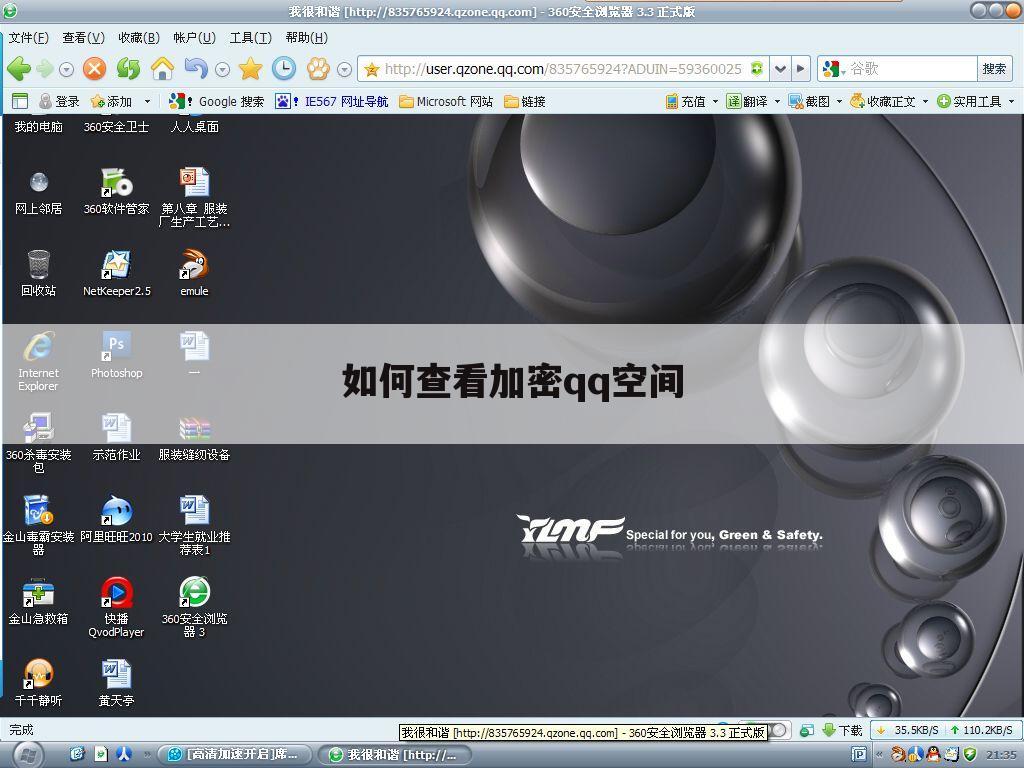Screen dimensions: 1024x768
Task: Expand the 收藏正文 dropdown arrow
Action: [x=925, y=101]
